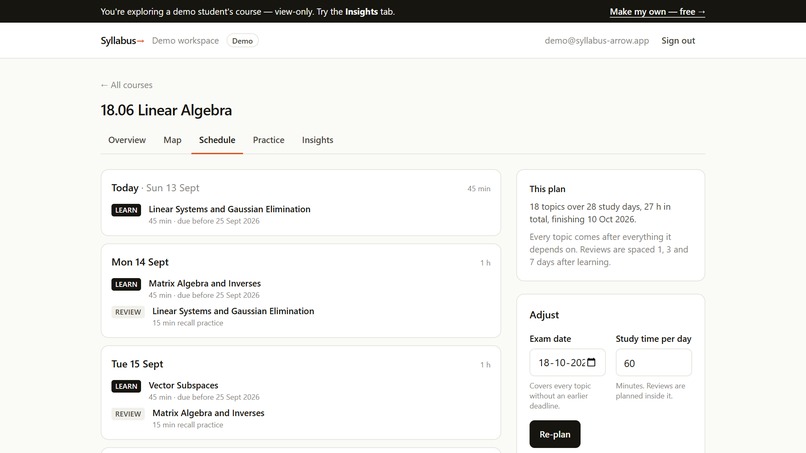Open Linear Systems review item on Mon 14 Sept
Image resolution: width=806 pixels, height=453 pixels.
click(x=233, y=311)
